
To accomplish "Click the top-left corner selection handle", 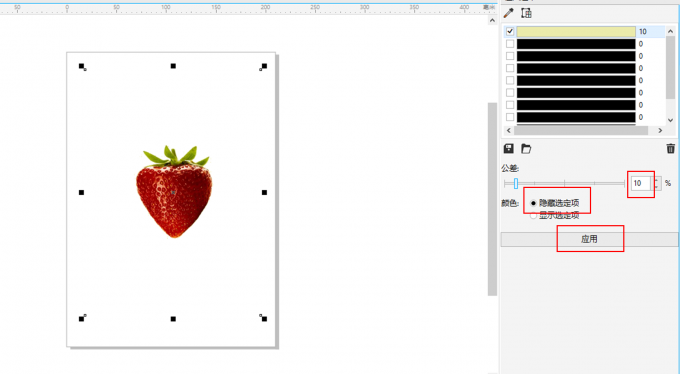I will 82,66.
